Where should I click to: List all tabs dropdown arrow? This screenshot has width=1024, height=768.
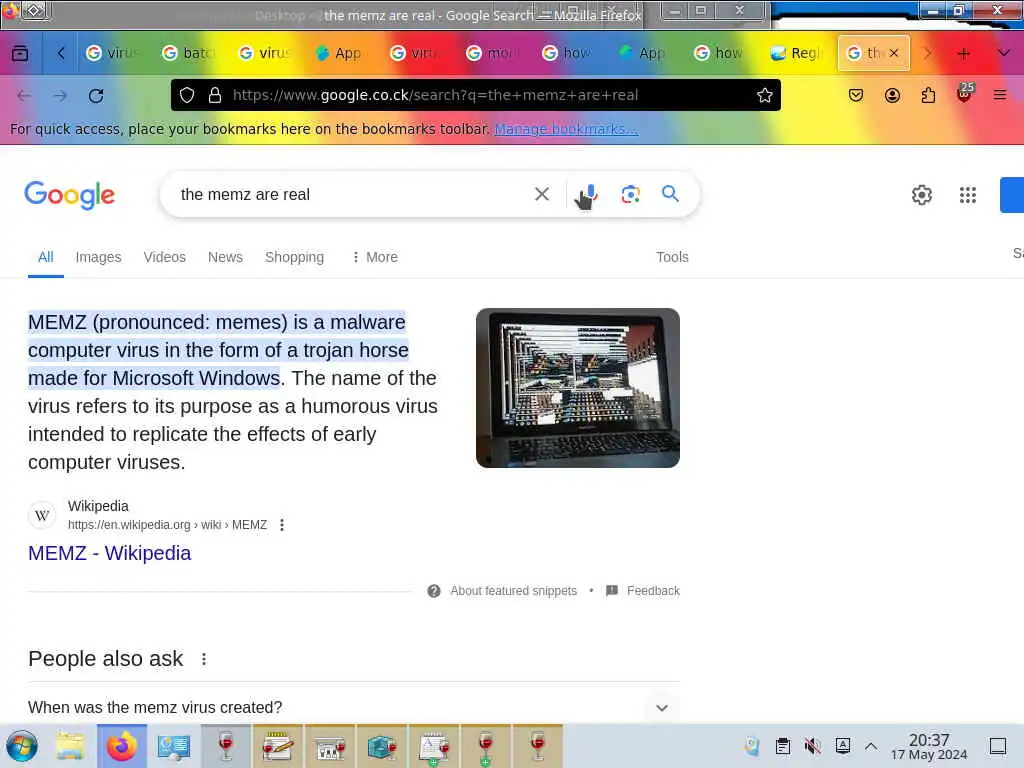(x=1004, y=53)
